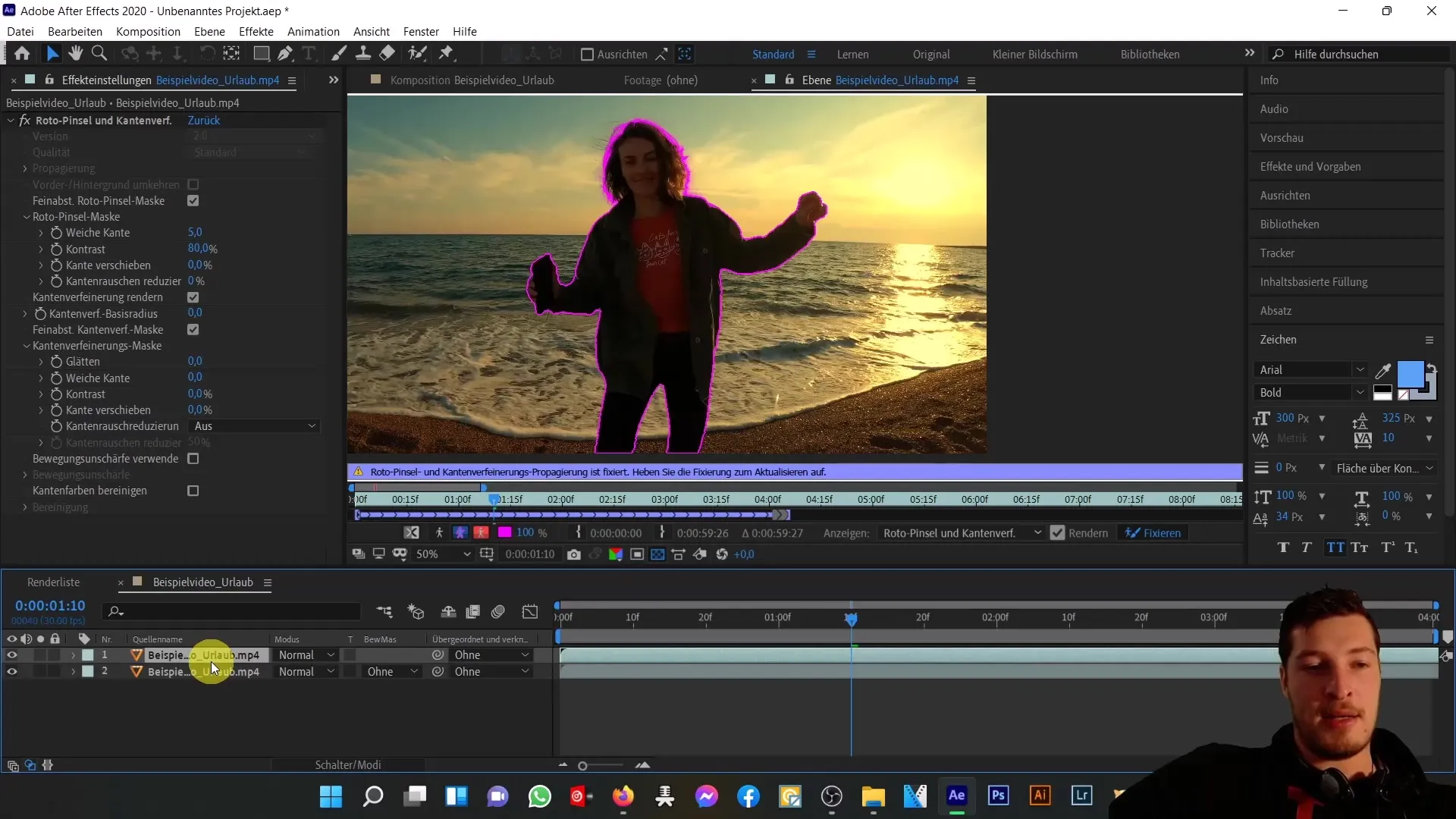Enable Bewegungsunschärfe verwenden checkbox
1456x819 pixels.
193,459
